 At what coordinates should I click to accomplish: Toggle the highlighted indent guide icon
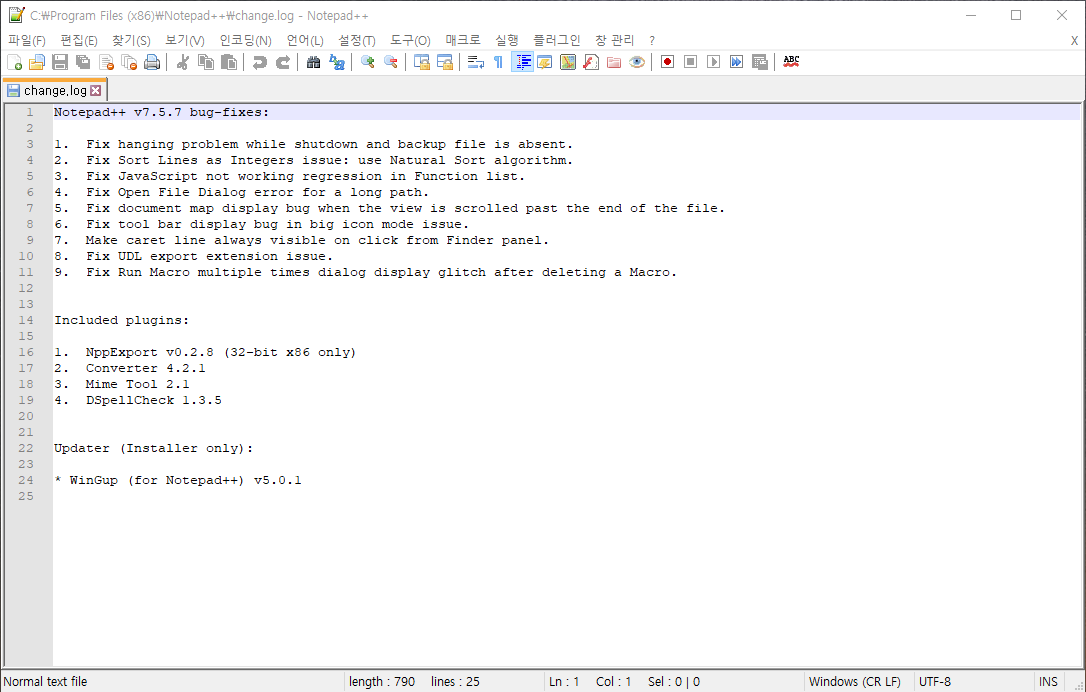(x=522, y=62)
